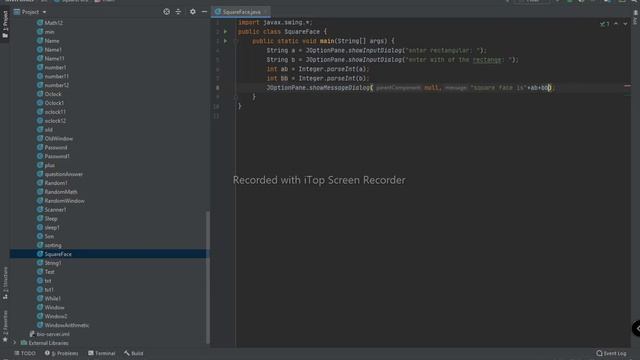The width and height of the screenshot is (640, 360).
Task: Toggle the Project side tool window tab
Action: coord(5,24)
